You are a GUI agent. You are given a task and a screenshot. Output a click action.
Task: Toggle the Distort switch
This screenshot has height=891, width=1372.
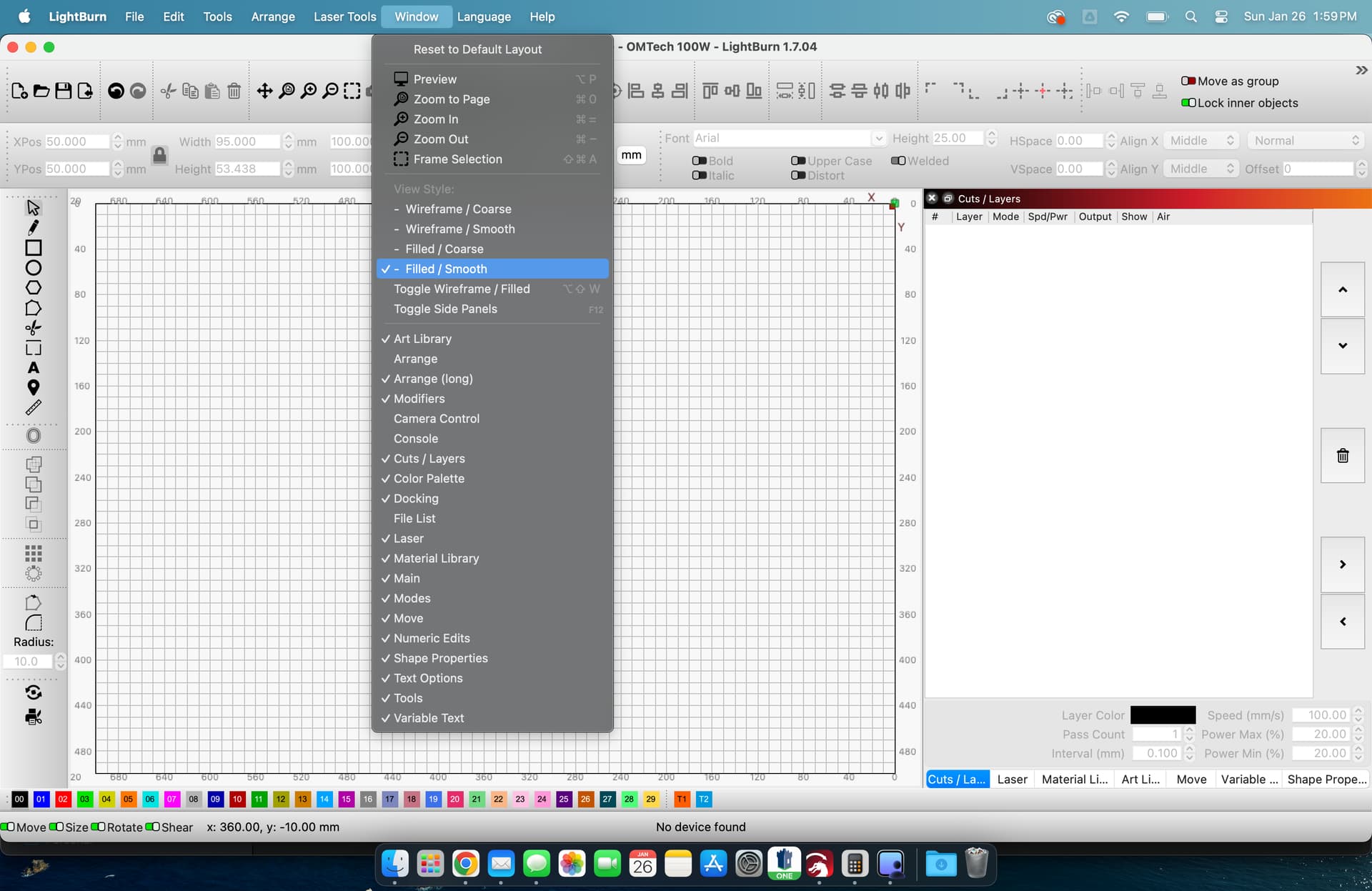[798, 175]
